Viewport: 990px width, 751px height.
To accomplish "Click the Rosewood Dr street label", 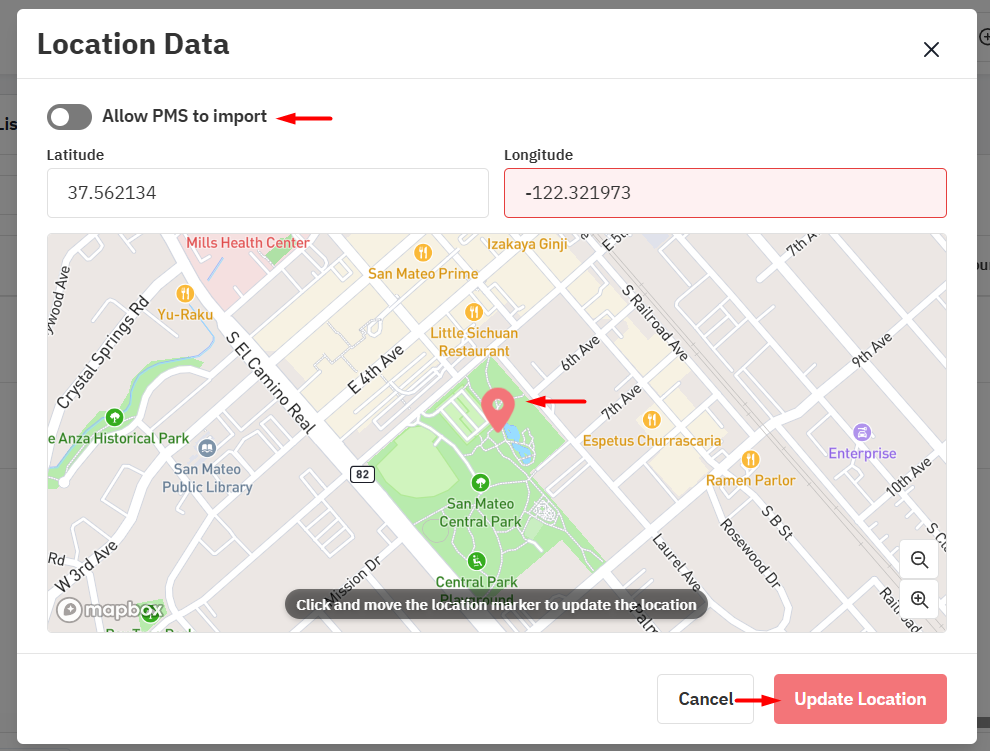I will [751, 553].
